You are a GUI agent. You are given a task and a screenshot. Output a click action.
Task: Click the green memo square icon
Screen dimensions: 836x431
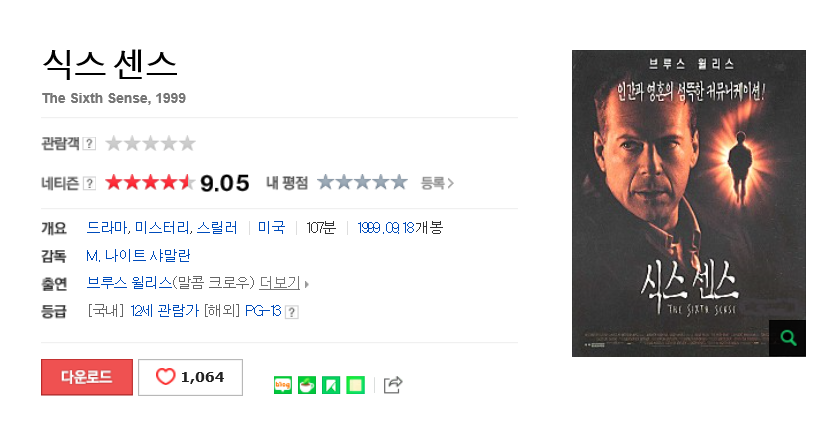[x=355, y=384]
